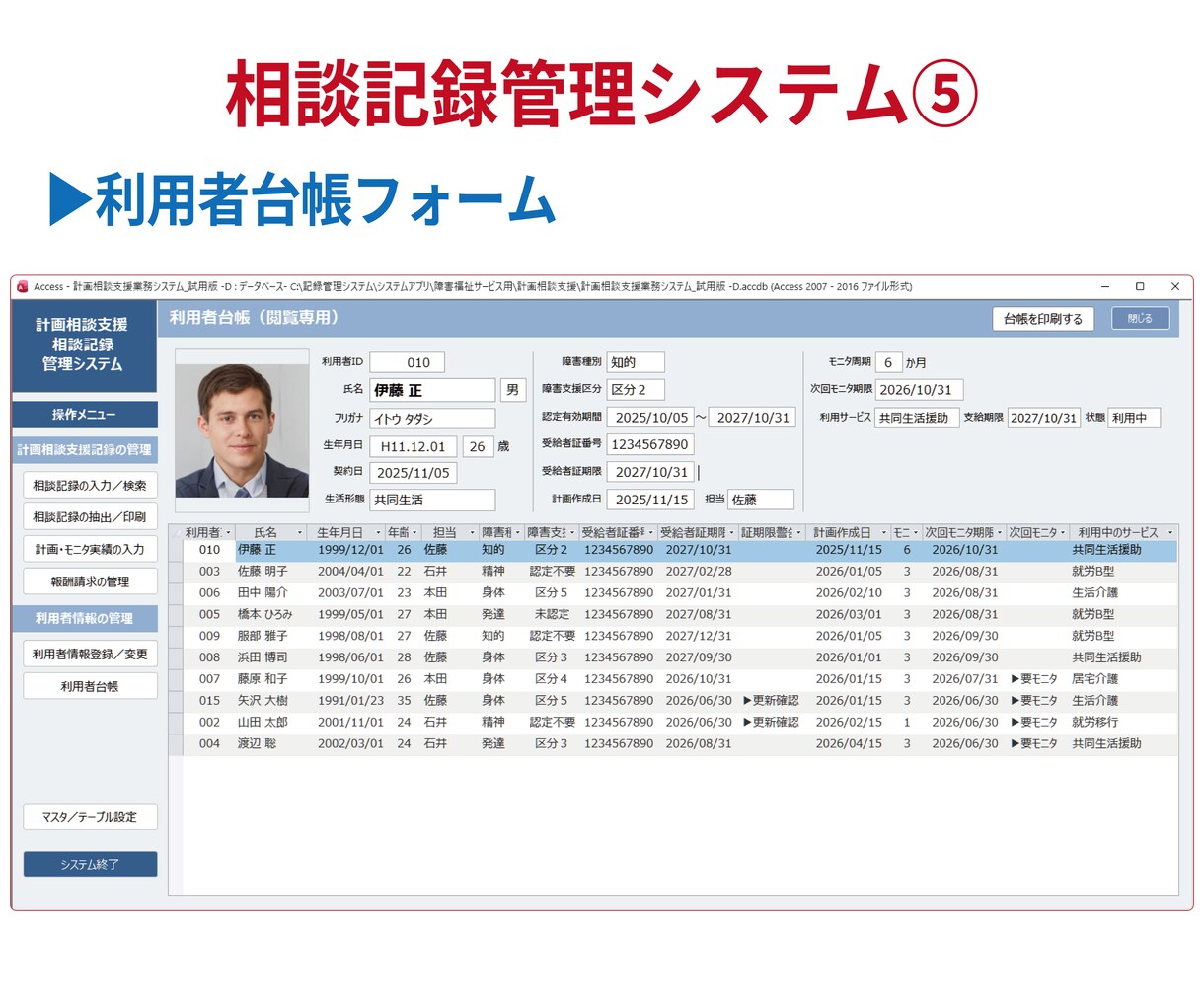This screenshot has height=1004, width=1204.
Task: Select the 操作メニュー header
Action: 85,415
